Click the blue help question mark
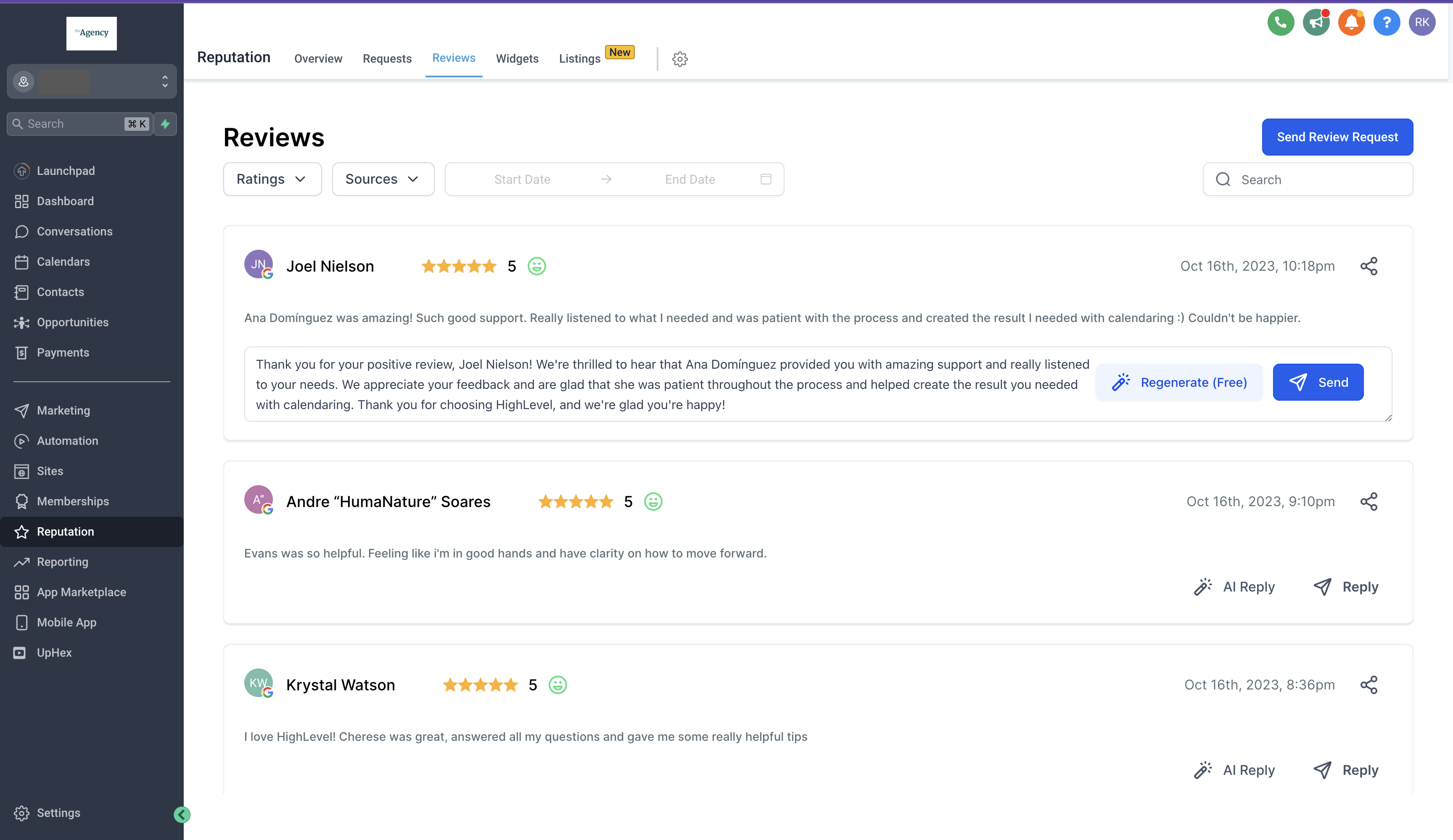1453x840 pixels. (1386, 22)
